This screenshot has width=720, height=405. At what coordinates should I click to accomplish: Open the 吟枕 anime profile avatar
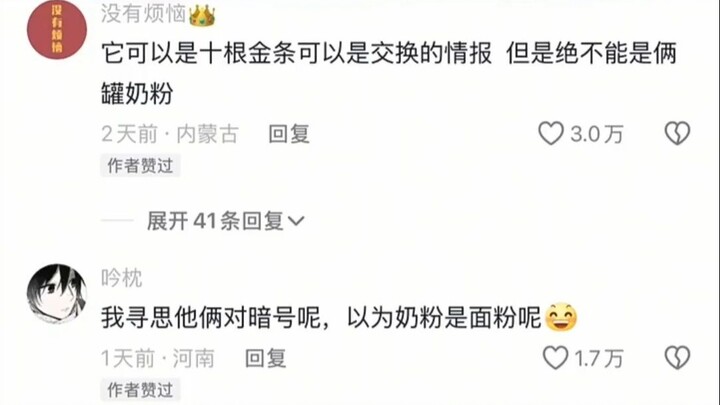click(x=57, y=293)
